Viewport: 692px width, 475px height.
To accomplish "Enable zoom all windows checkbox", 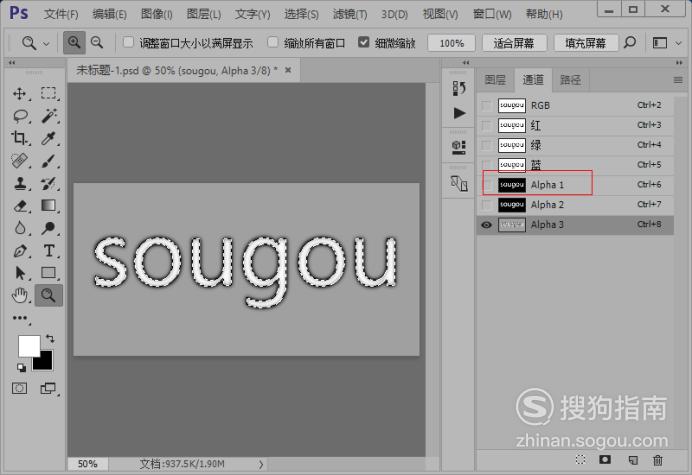I will (273, 42).
